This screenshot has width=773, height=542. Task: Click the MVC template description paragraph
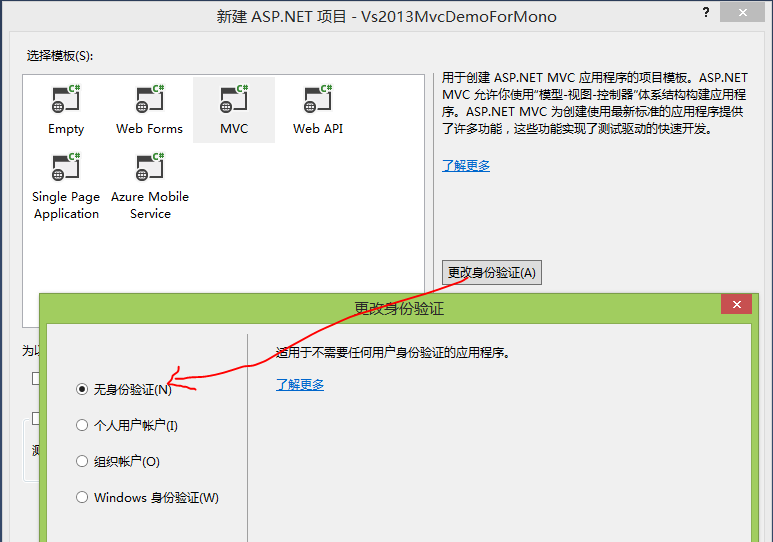coord(595,103)
